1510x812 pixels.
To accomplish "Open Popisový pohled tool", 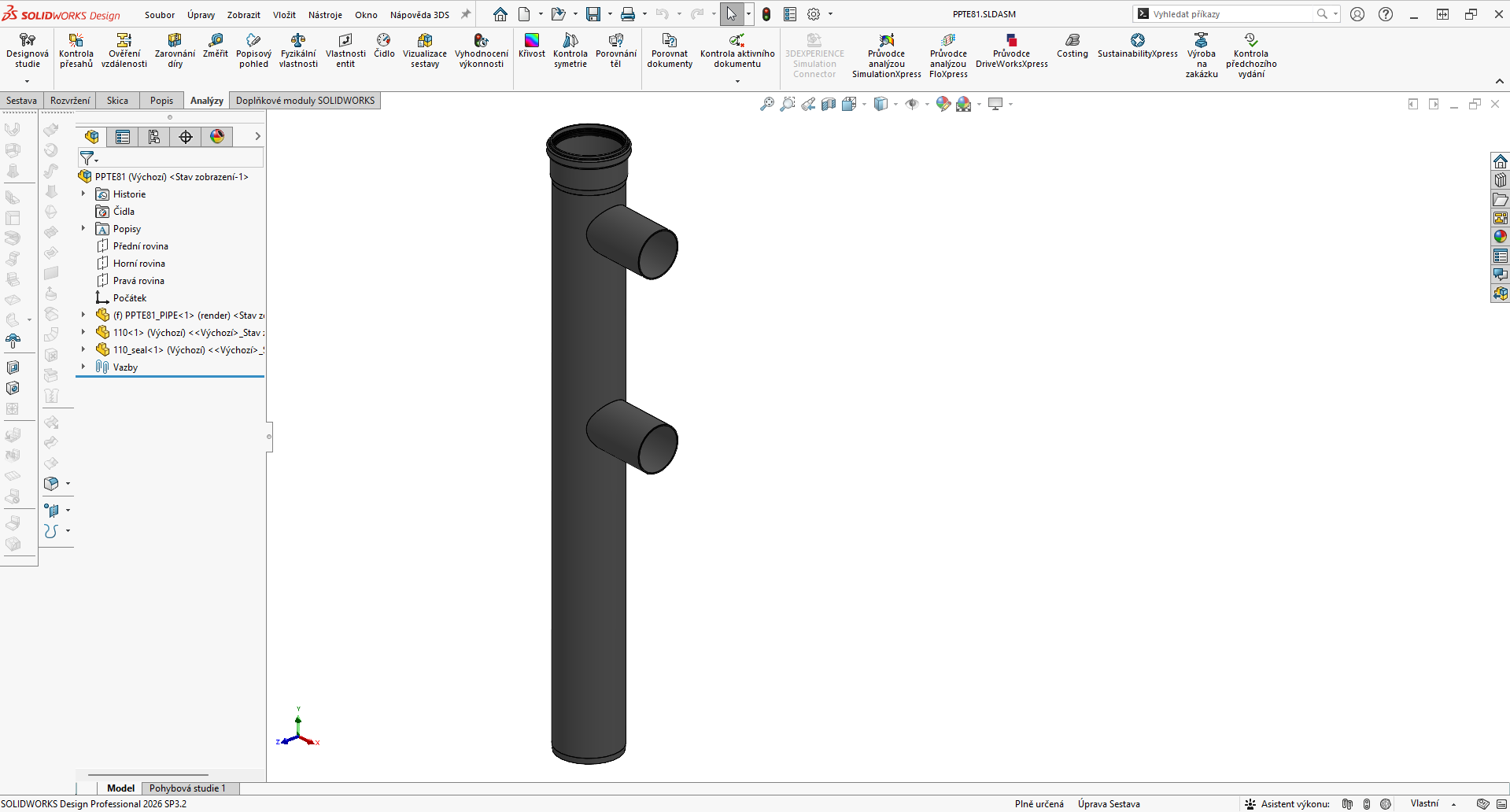I will (253, 51).
